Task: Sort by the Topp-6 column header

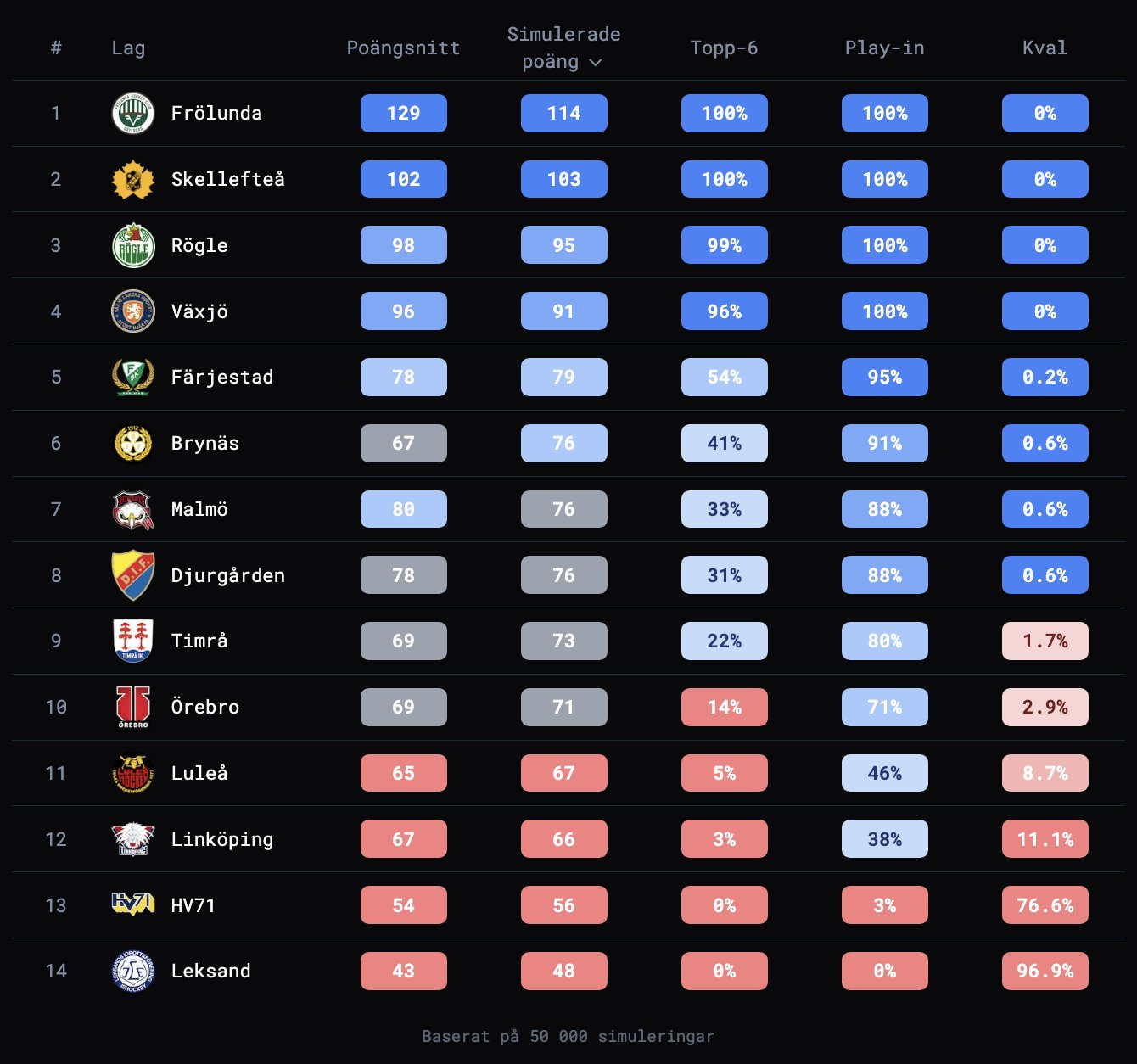Action: pos(724,48)
